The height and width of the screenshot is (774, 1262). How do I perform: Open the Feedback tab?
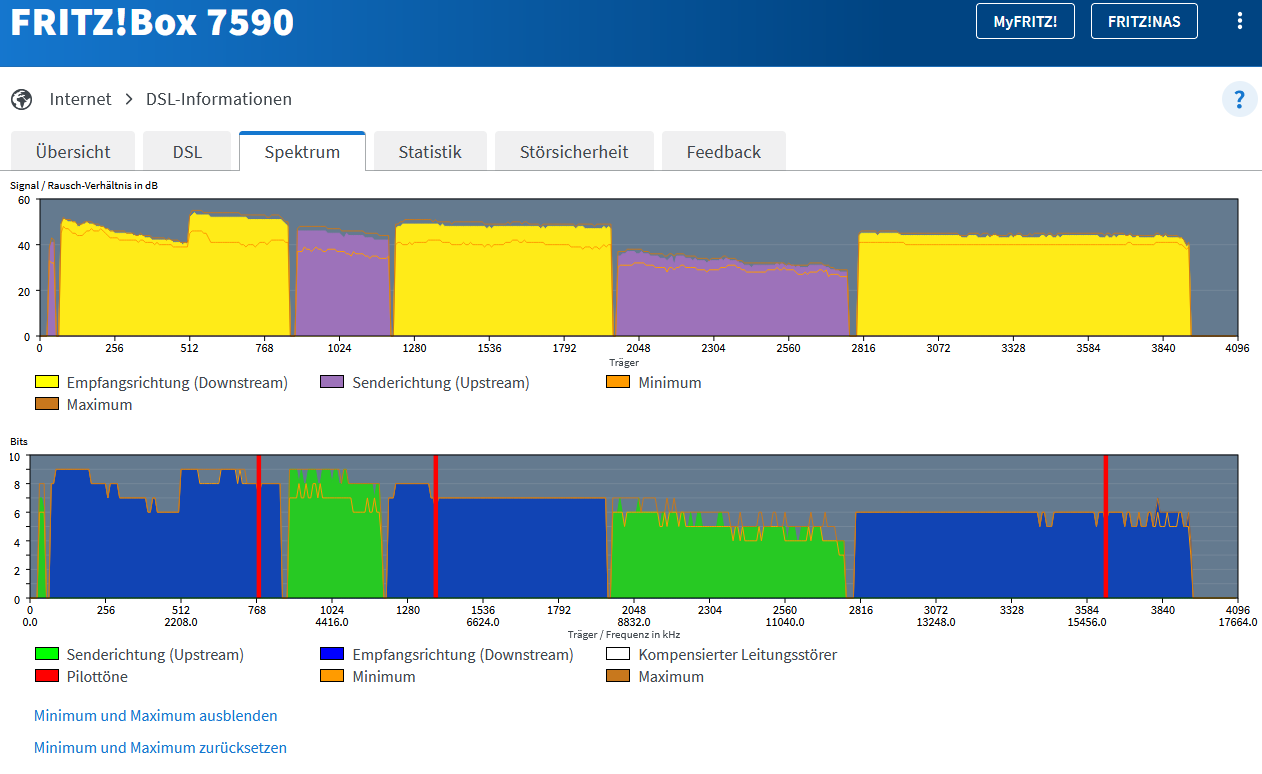[x=724, y=152]
